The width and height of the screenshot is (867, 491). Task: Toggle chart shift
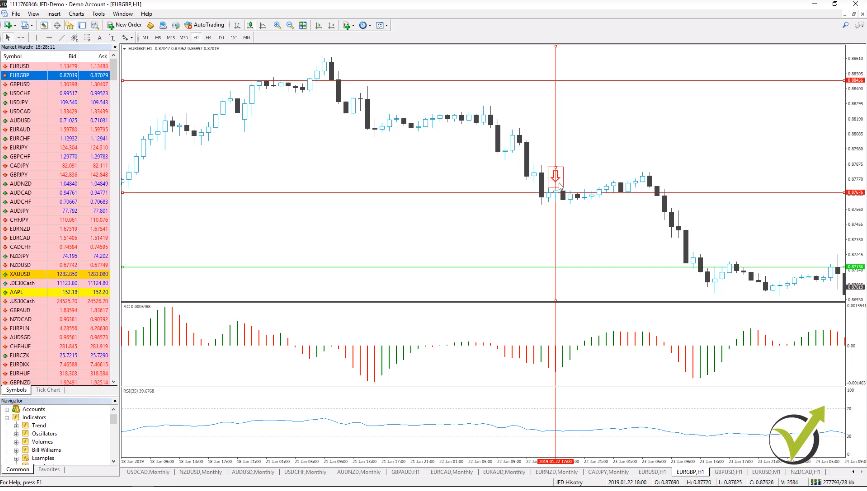[x=331, y=25]
